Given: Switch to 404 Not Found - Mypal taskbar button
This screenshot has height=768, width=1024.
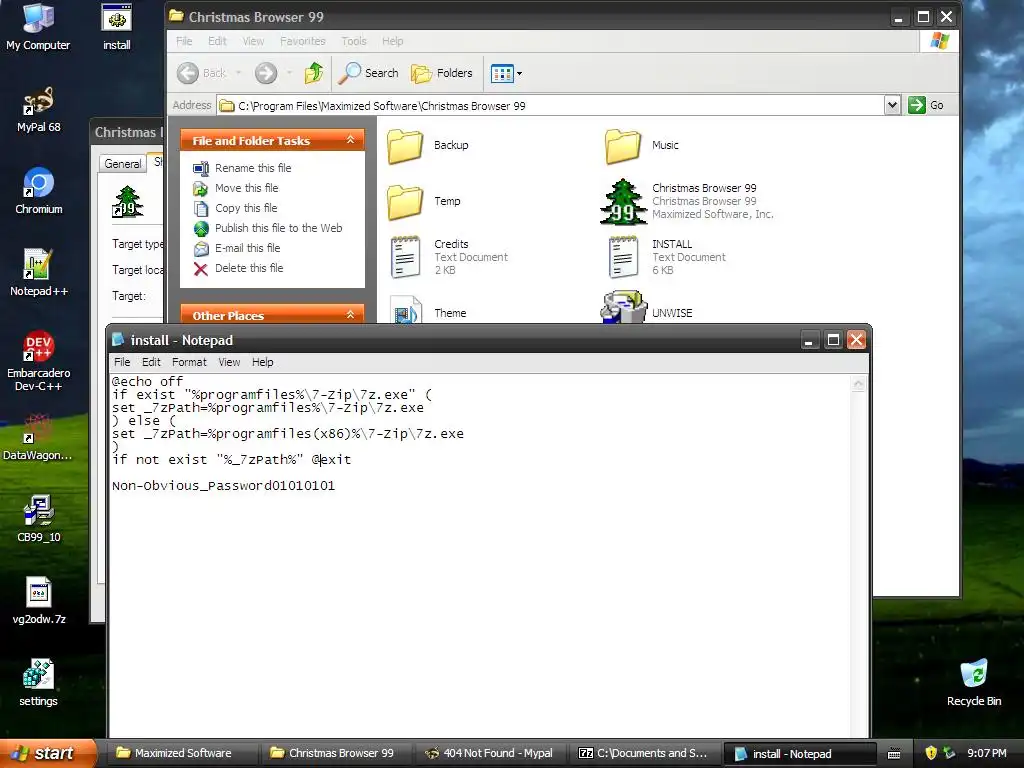Looking at the screenshot, I should (x=490, y=753).
